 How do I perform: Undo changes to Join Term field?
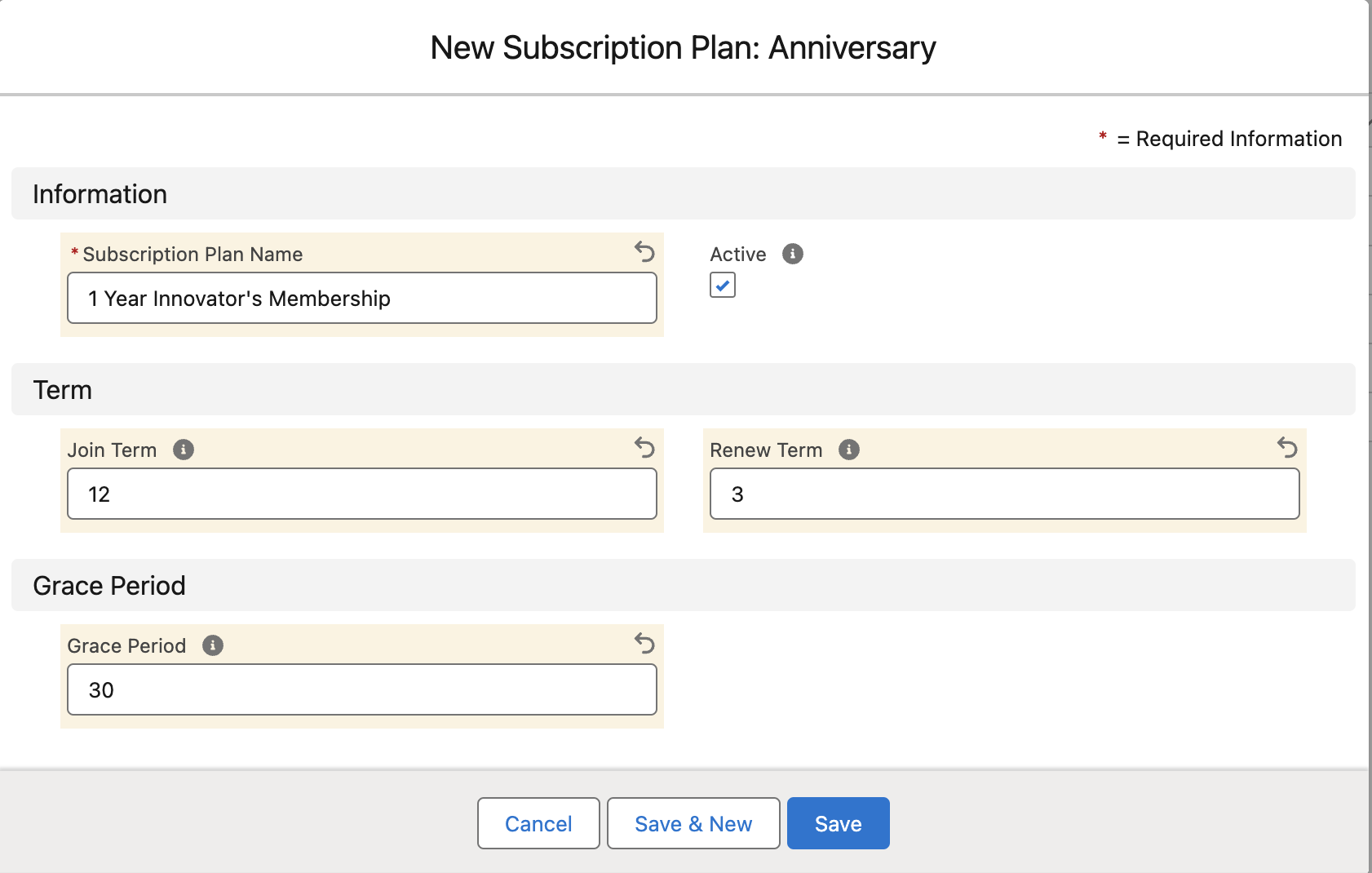tap(644, 448)
